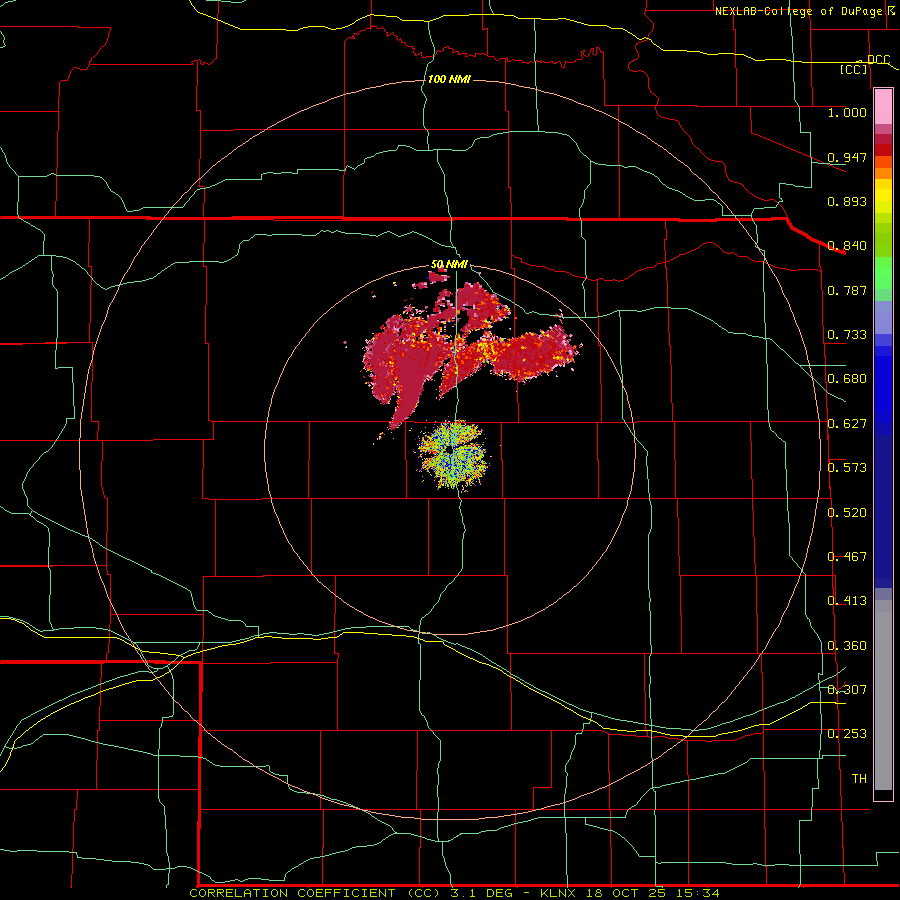Select the 0.627 scale label
Viewport: 900px width, 900px height.
(x=847, y=424)
